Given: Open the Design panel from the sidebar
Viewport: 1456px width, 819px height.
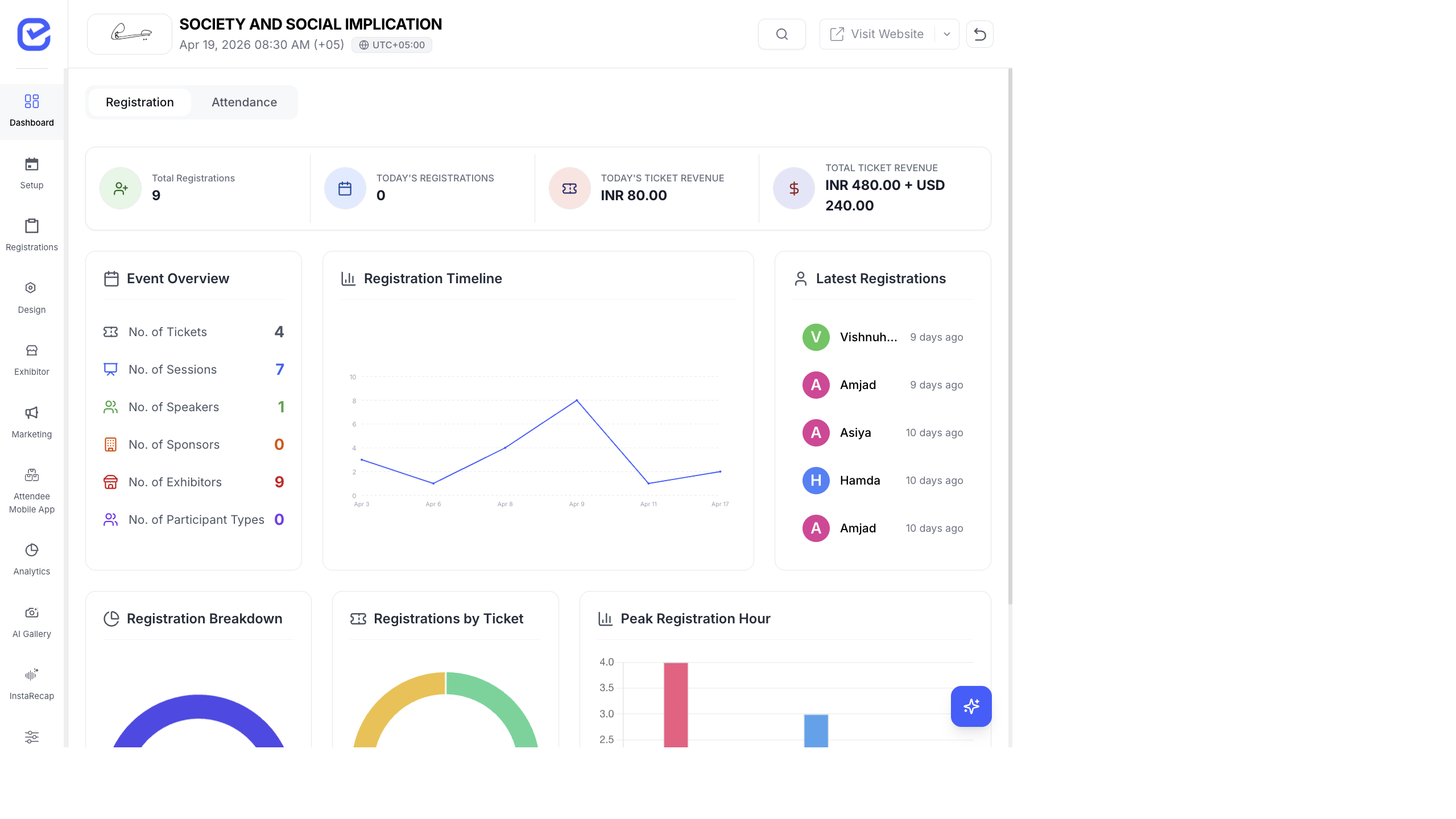Looking at the screenshot, I should [31, 295].
